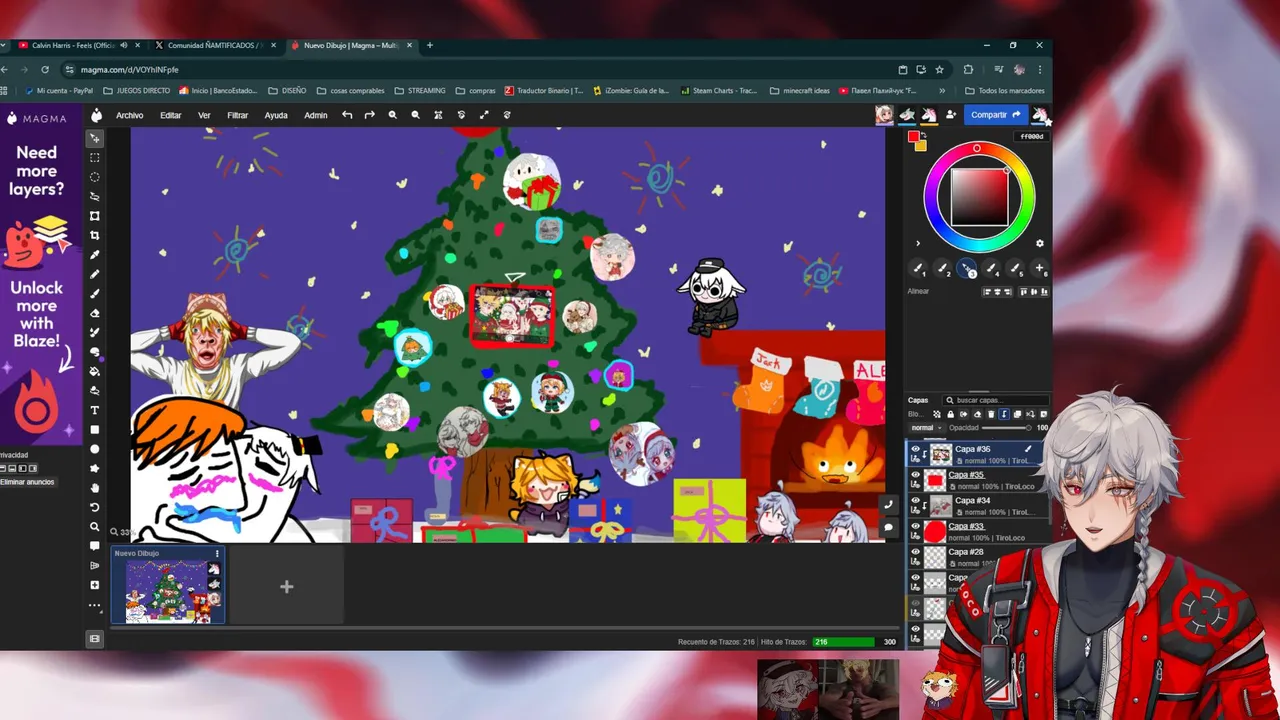Image resolution: width=1280 pixels, height=720 pixels.
Task: Click the Eliminar anuncios link
Action: tap(27, 482)
